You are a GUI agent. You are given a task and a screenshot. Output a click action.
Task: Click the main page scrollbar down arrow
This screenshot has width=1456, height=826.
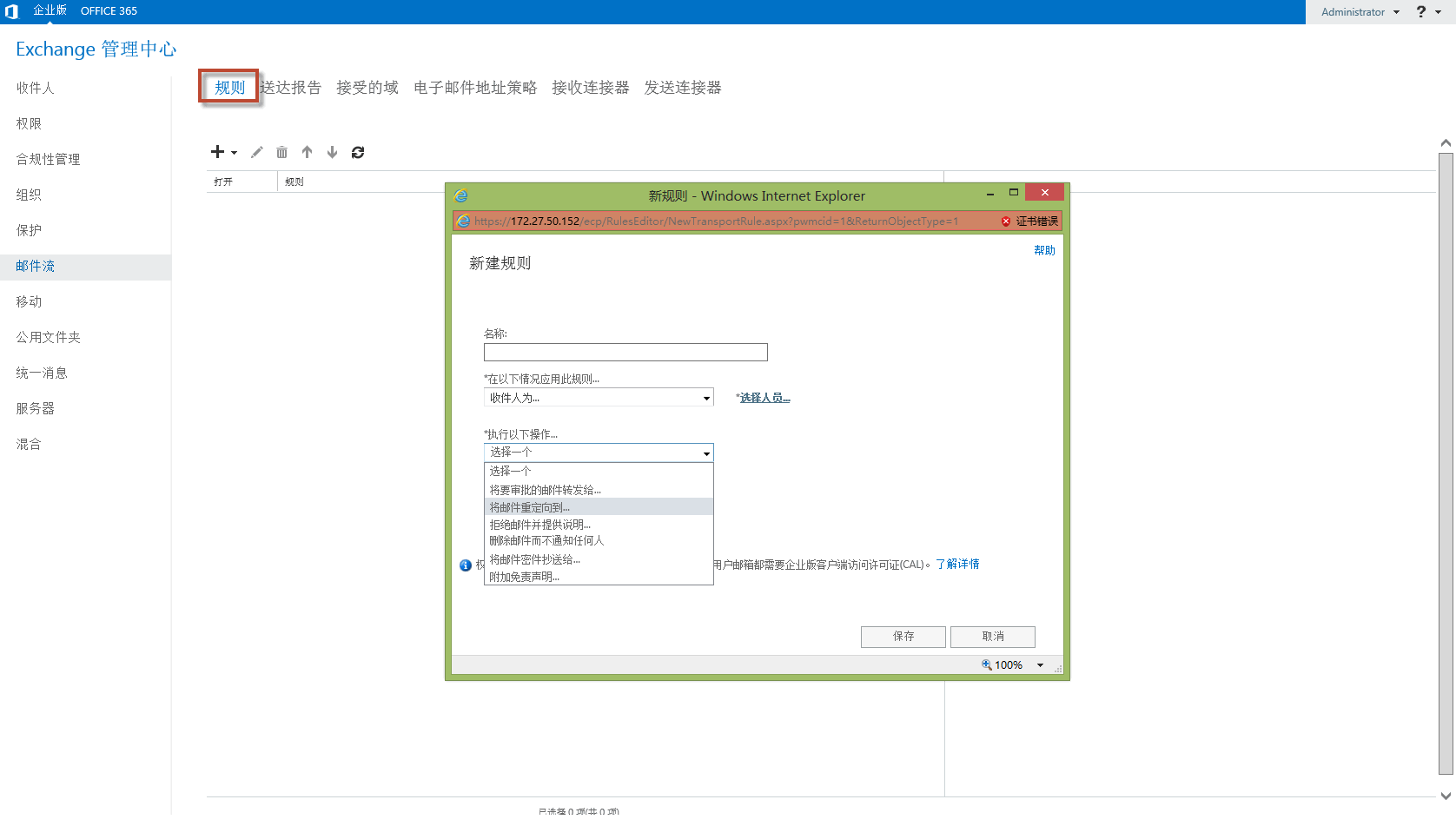coord(1446,796)
